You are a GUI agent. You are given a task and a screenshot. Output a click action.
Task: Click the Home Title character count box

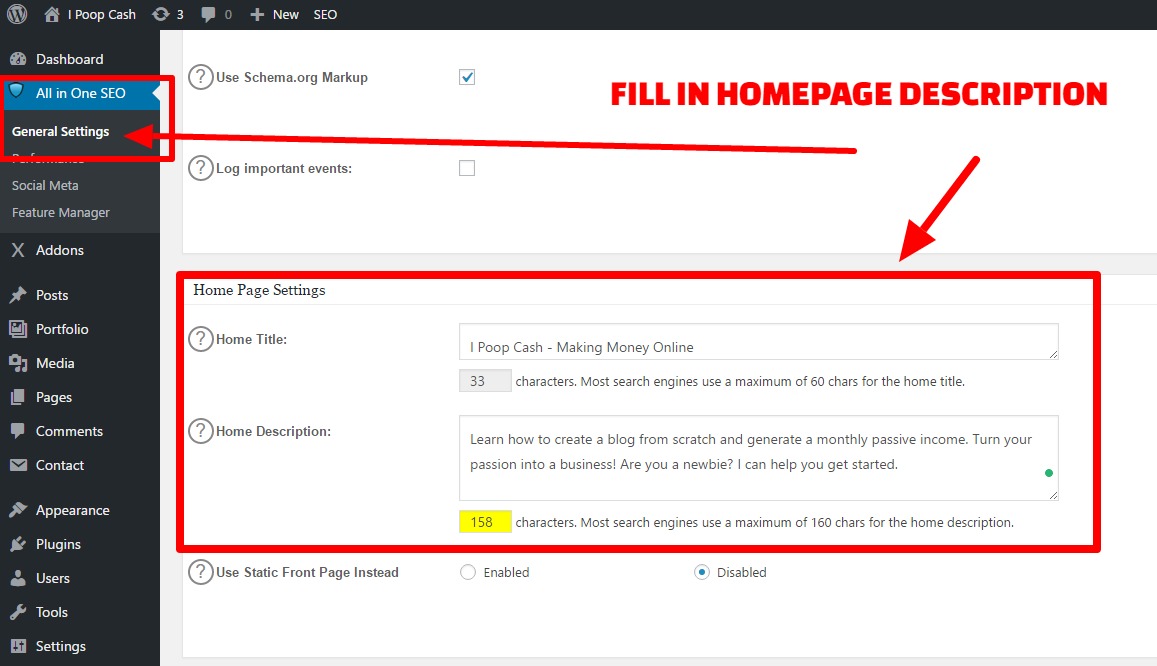point(485,381)
